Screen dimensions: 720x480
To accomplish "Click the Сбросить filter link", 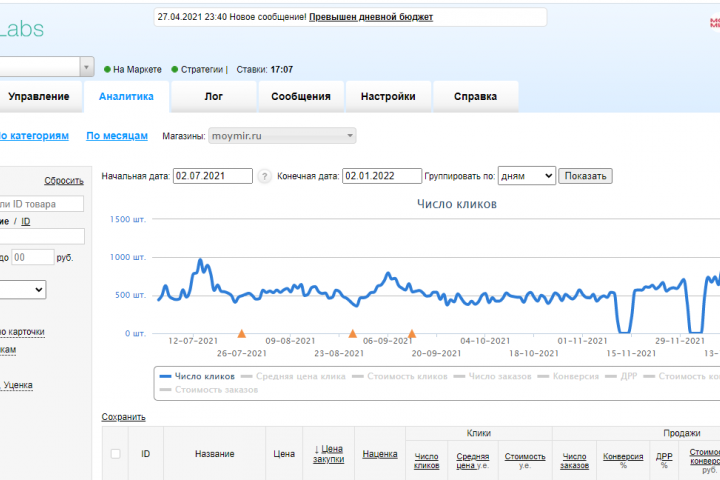I will (x=64, y=181).
